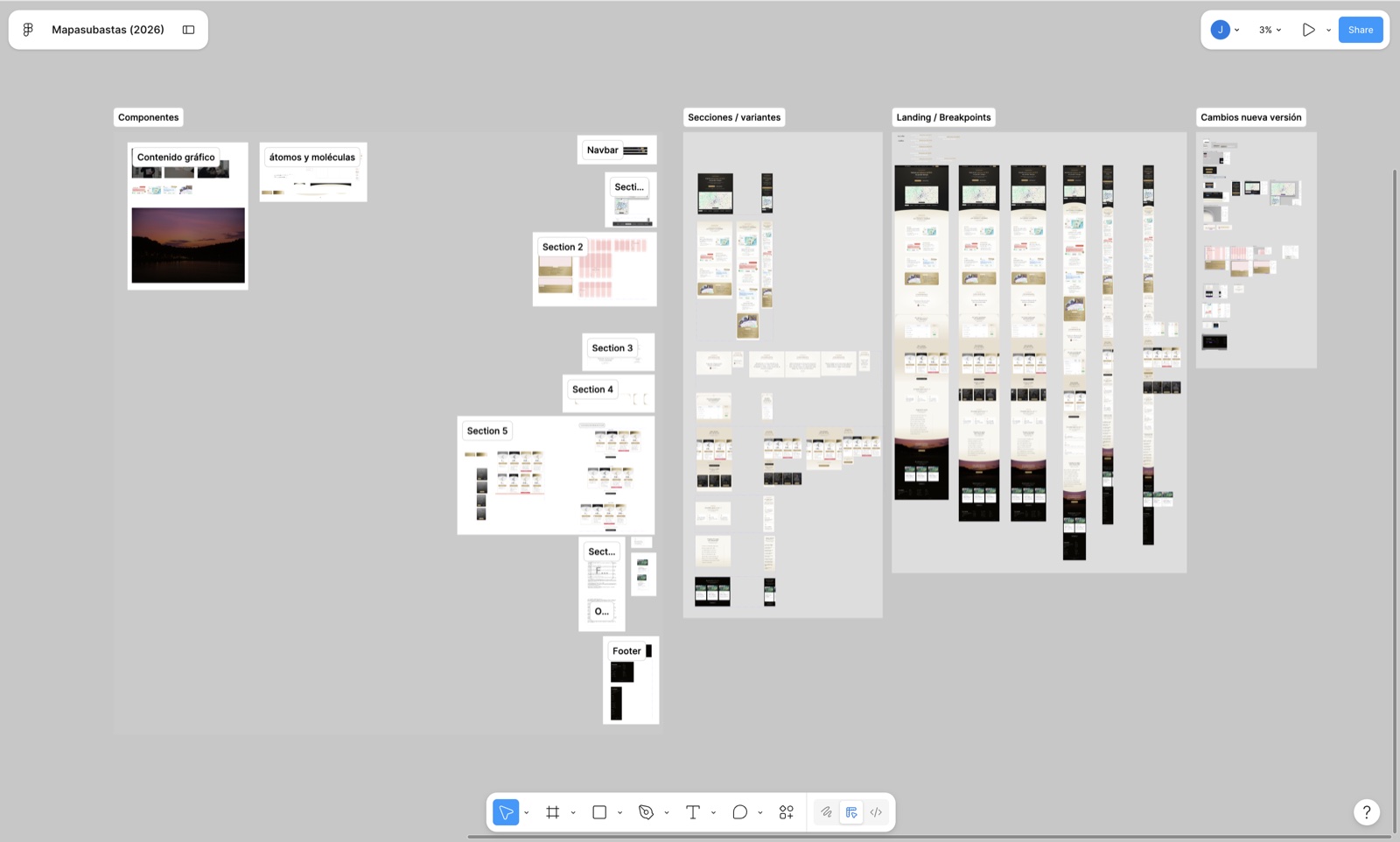Open the 3% zoom level dropdown
Image resolution: width=1400 pixels, height=842 pixels.
(x=1270, y=30)
